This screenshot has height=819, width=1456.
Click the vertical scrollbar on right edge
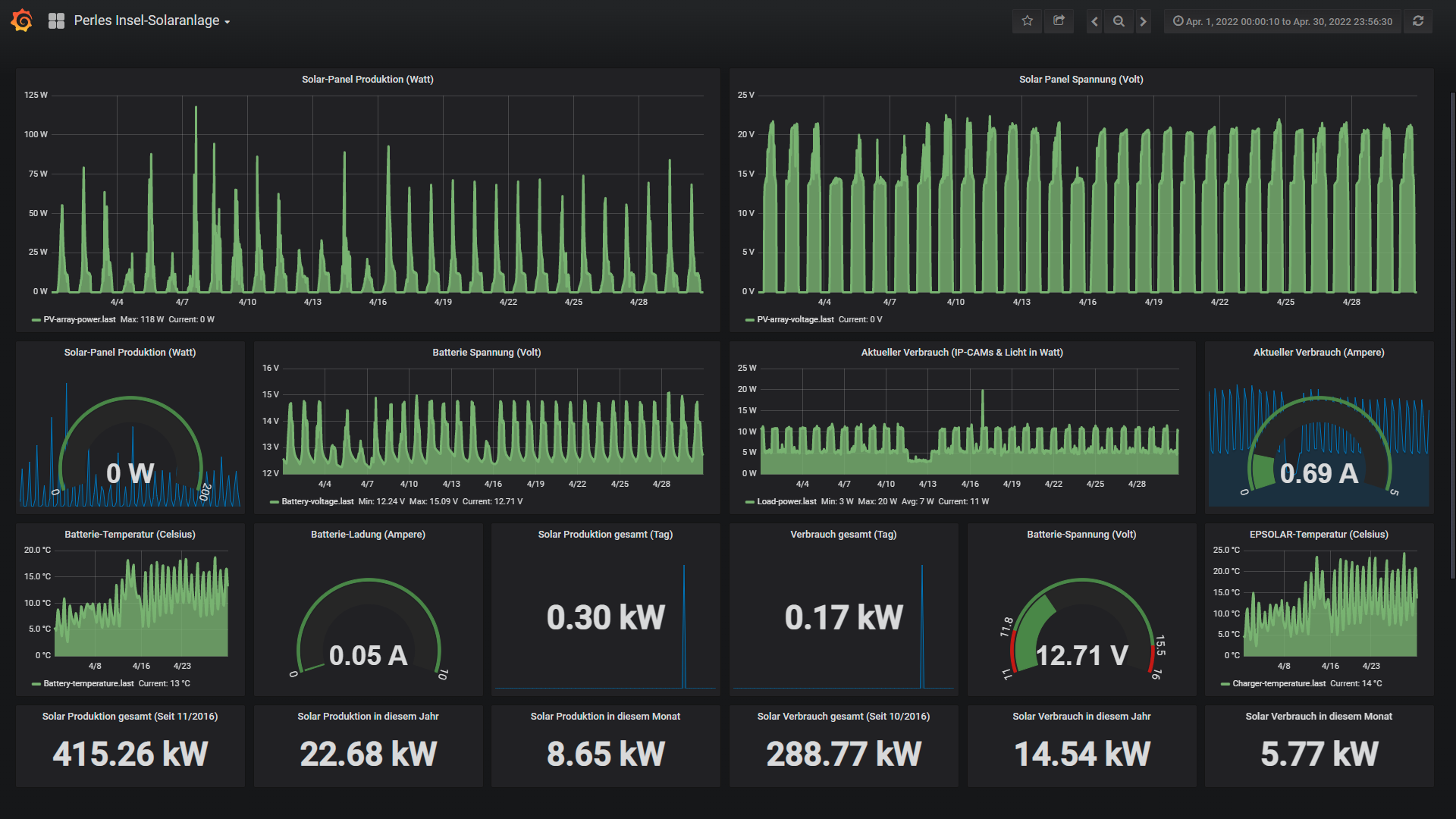point(1451,334)
